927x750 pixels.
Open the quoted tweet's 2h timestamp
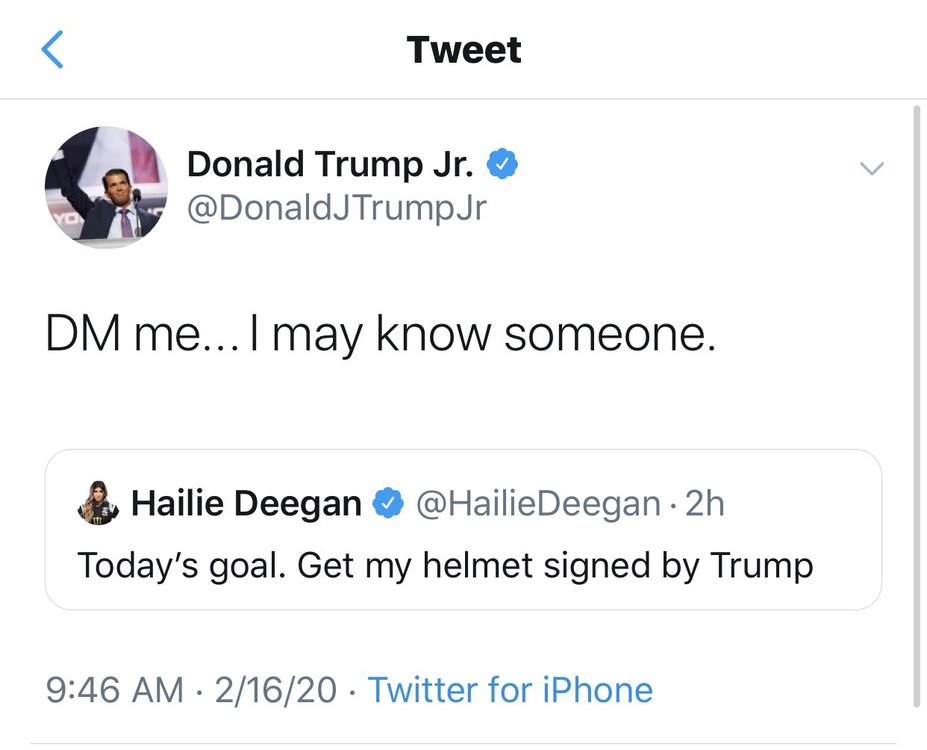click(705, 504)
